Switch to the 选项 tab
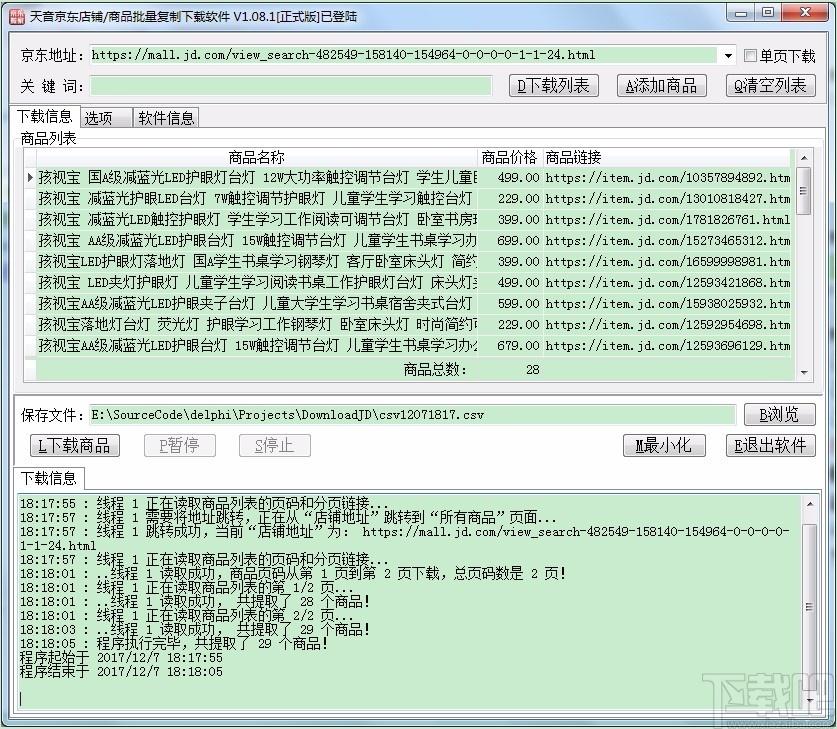837x729 pixels. (x=106, y=118)
